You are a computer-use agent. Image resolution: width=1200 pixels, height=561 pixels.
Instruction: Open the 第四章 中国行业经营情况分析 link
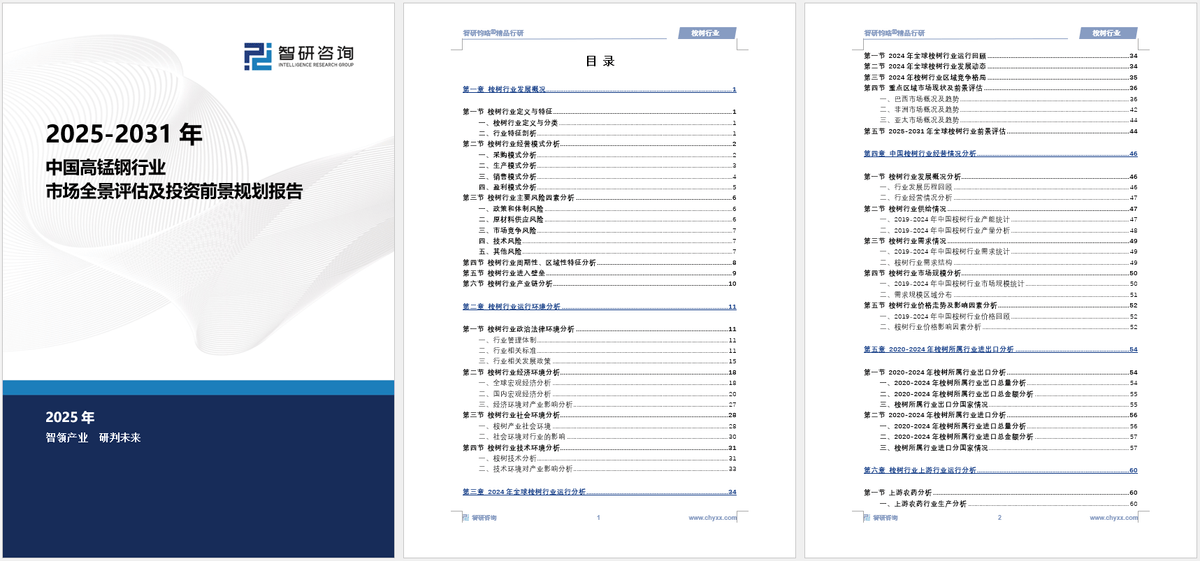pos(919,154)
